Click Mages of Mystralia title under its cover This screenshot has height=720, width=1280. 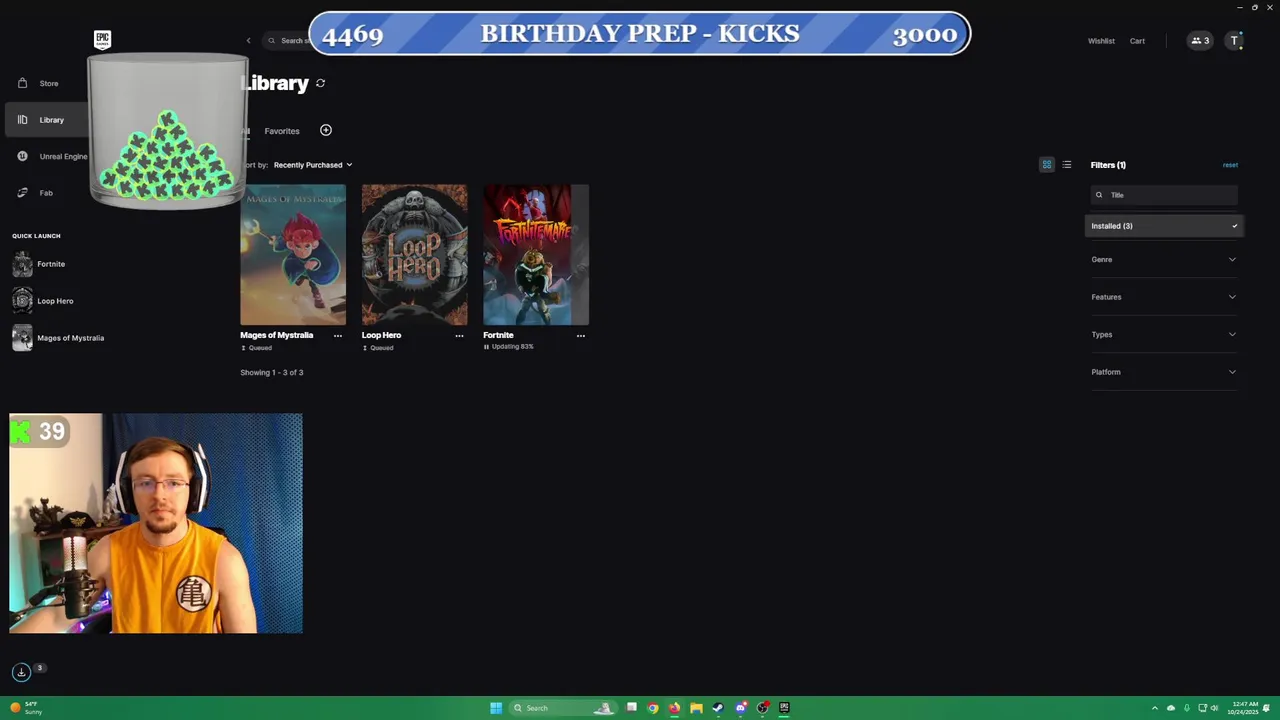(x=276, y=335)
